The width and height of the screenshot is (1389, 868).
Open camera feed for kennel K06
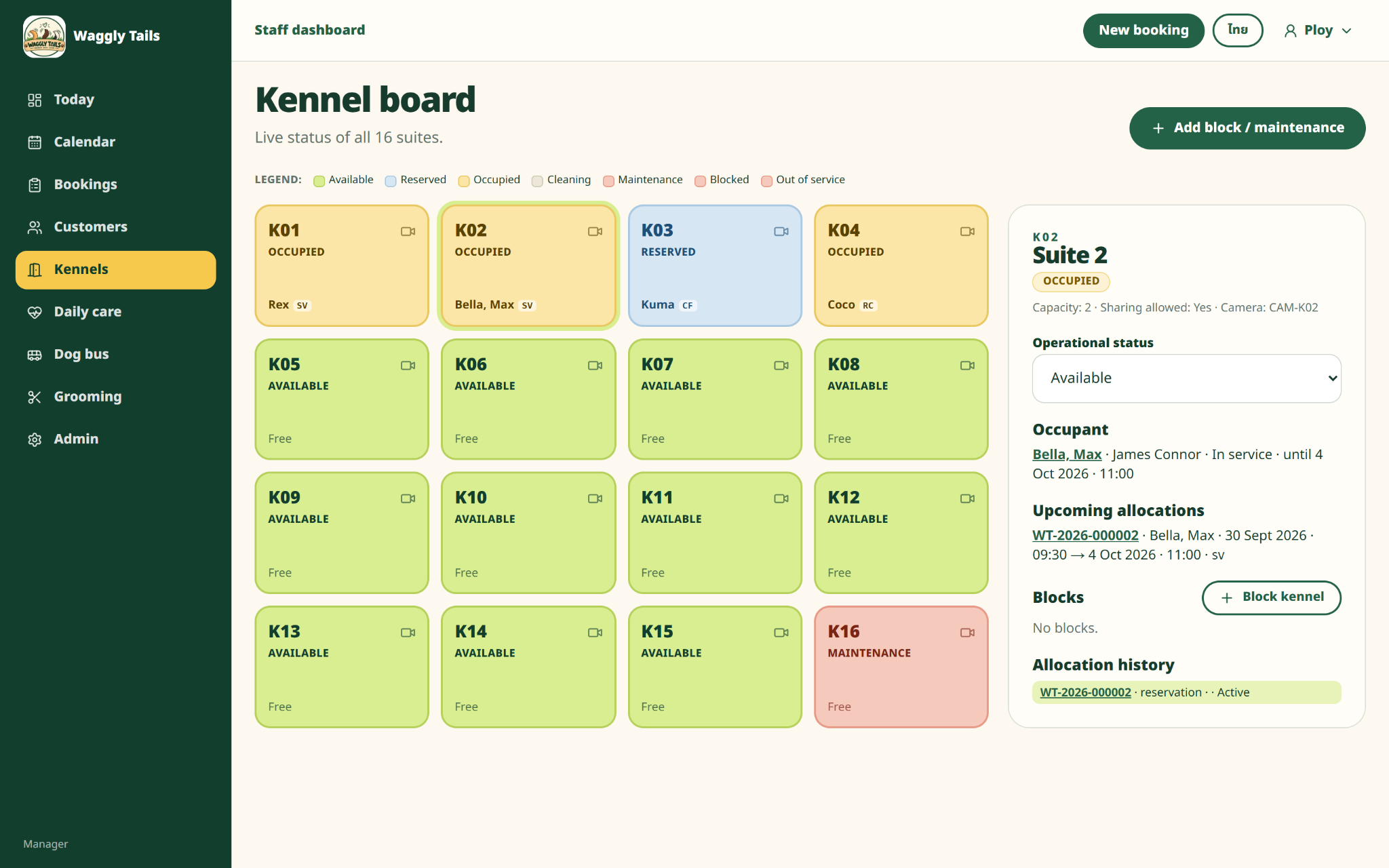coord(595,366)
